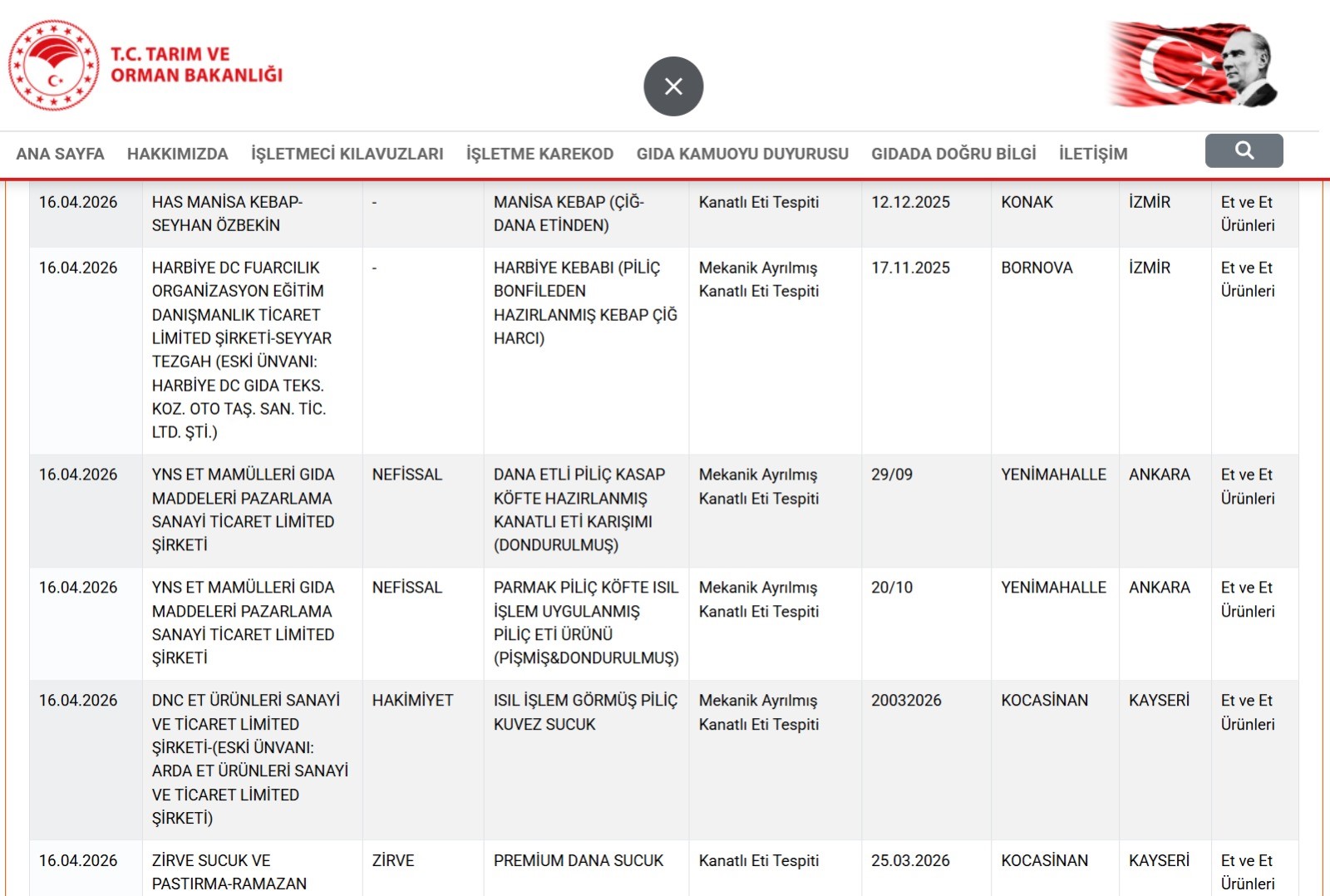Viewport: 1330px width, 896px height.
Task: Select GIDA KAMUOYU DUYURUSU menu
Action: click(742, 154)
